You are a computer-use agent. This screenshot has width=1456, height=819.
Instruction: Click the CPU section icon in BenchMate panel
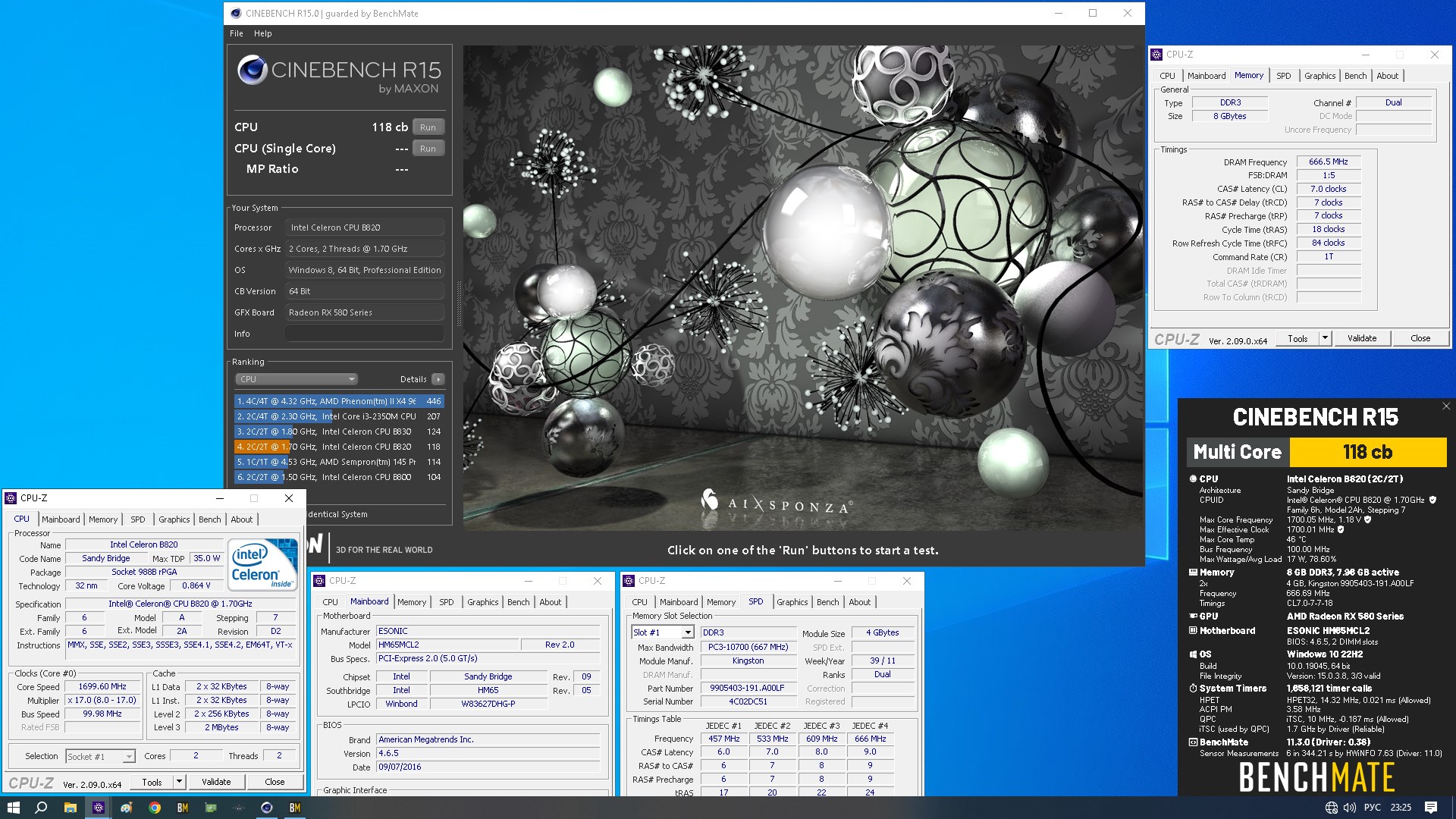click(x=1193, y=479)
